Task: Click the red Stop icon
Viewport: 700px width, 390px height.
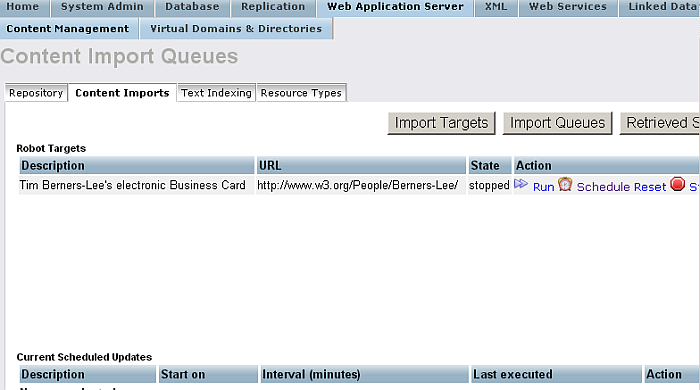Action: tap(677, 184)
